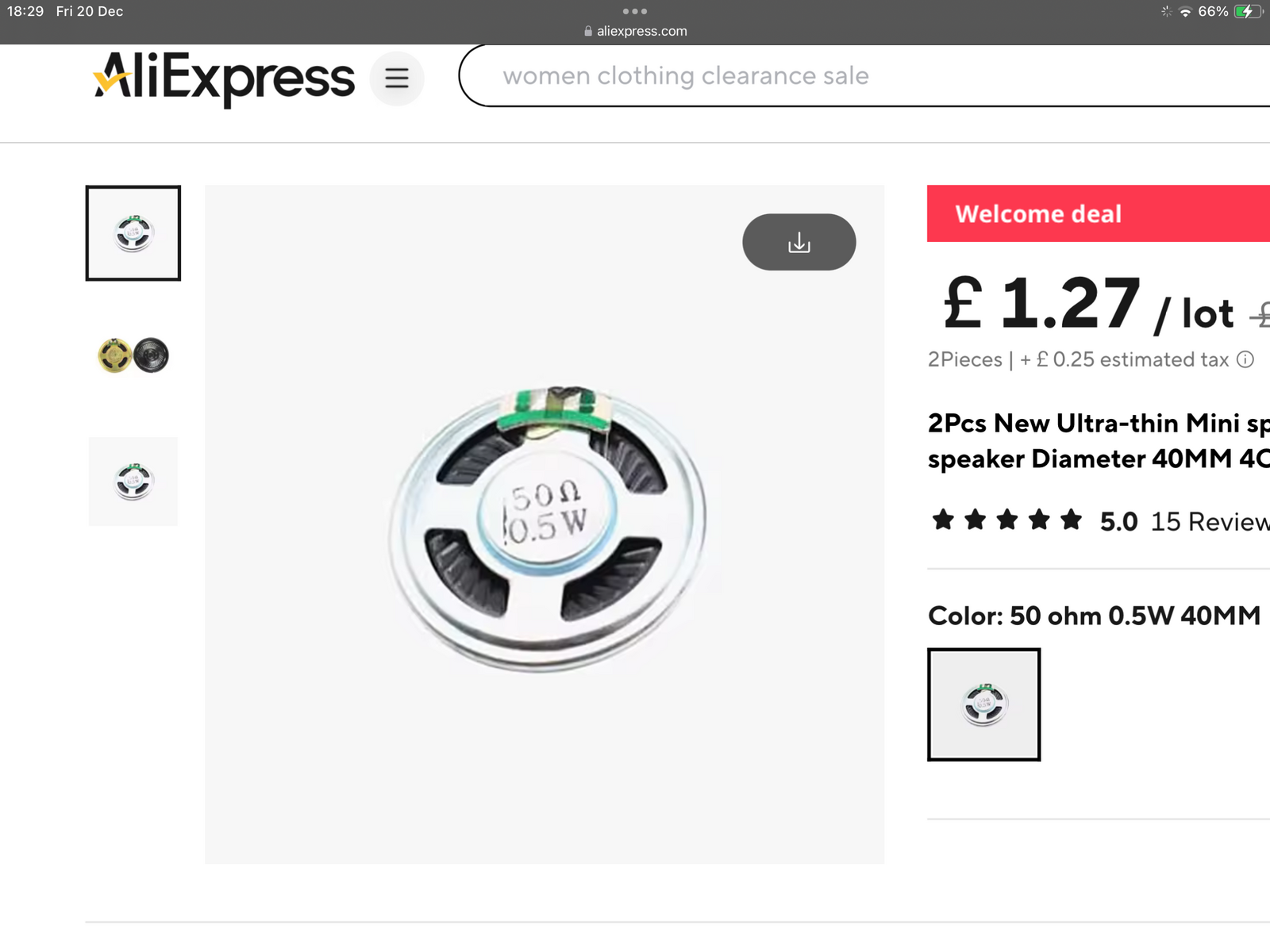The height and width of the screenshot is (952, 1270).
Task: Select the gold and black speakers thumbnail
Action: click(x=133, y=355)
